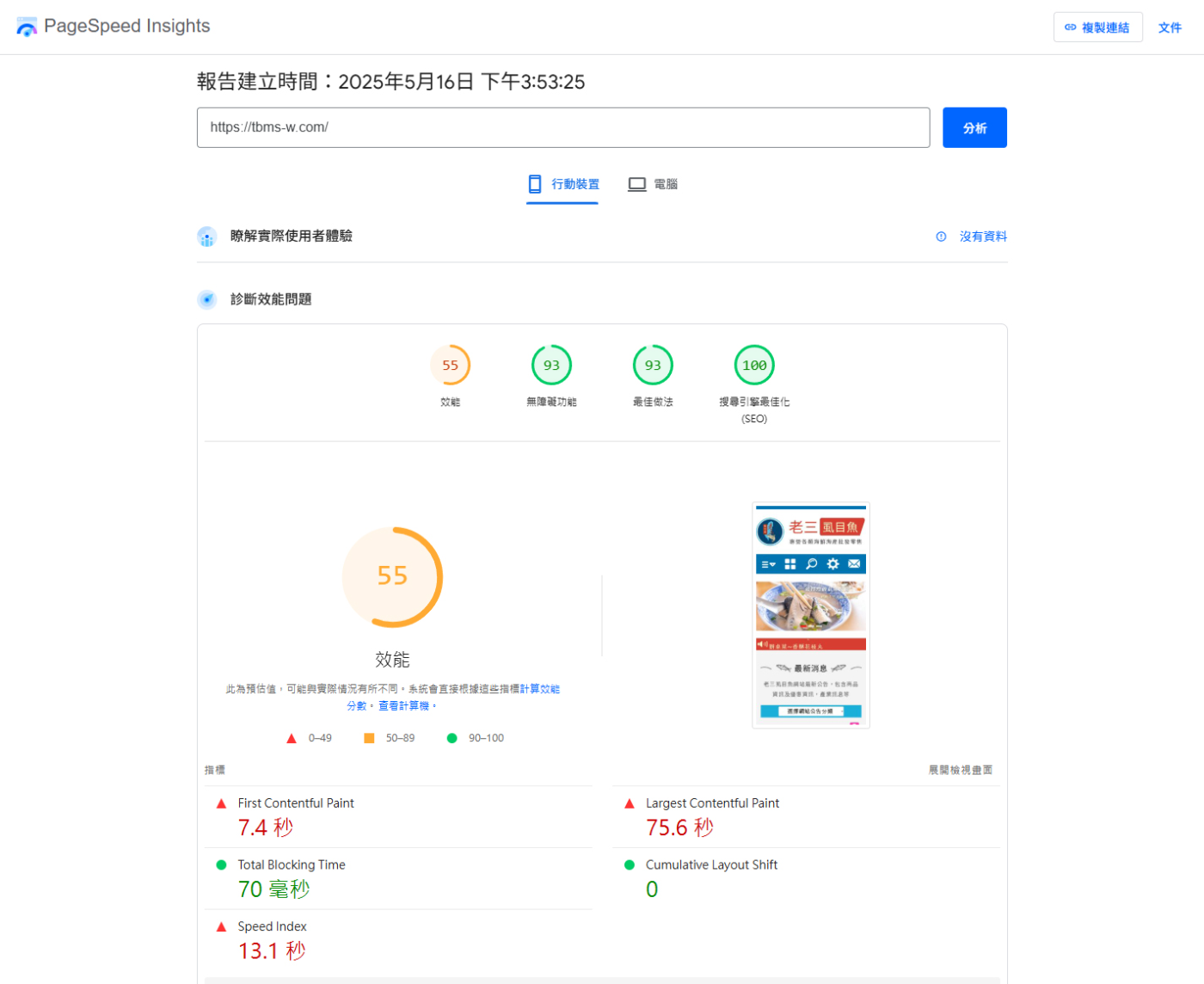1204x984 pixels.
Task: Click the First Contentful Paint metric
Action: point(296,803)
